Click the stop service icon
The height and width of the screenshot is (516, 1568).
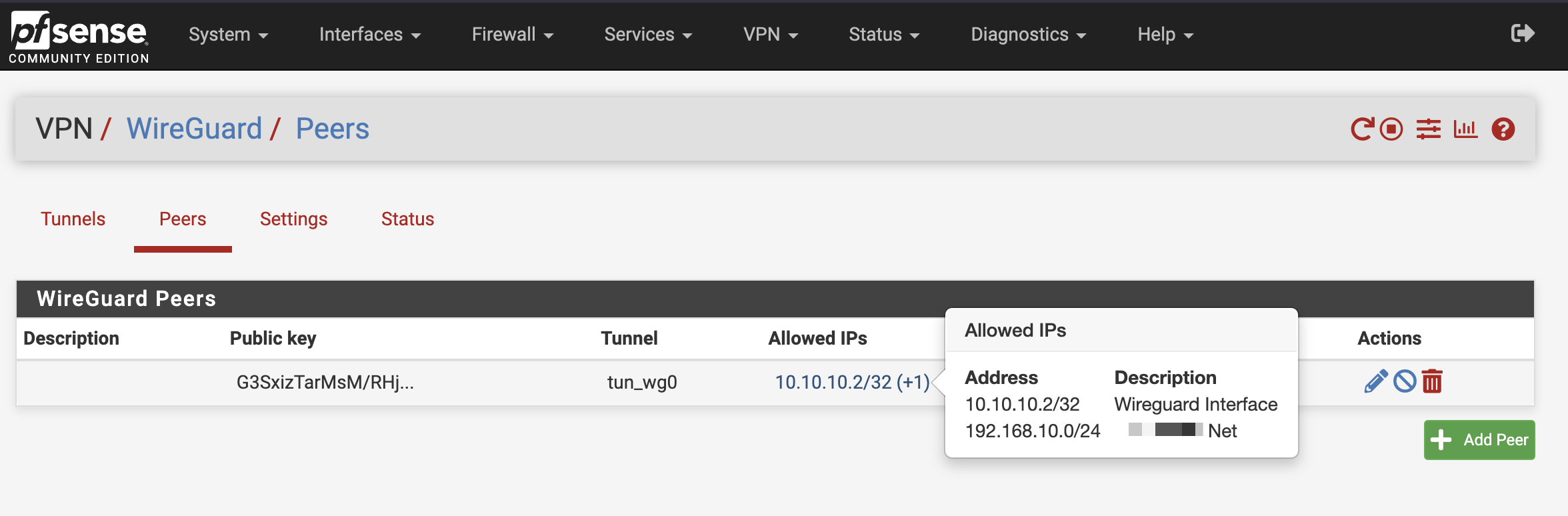(x=1391, y=129)
